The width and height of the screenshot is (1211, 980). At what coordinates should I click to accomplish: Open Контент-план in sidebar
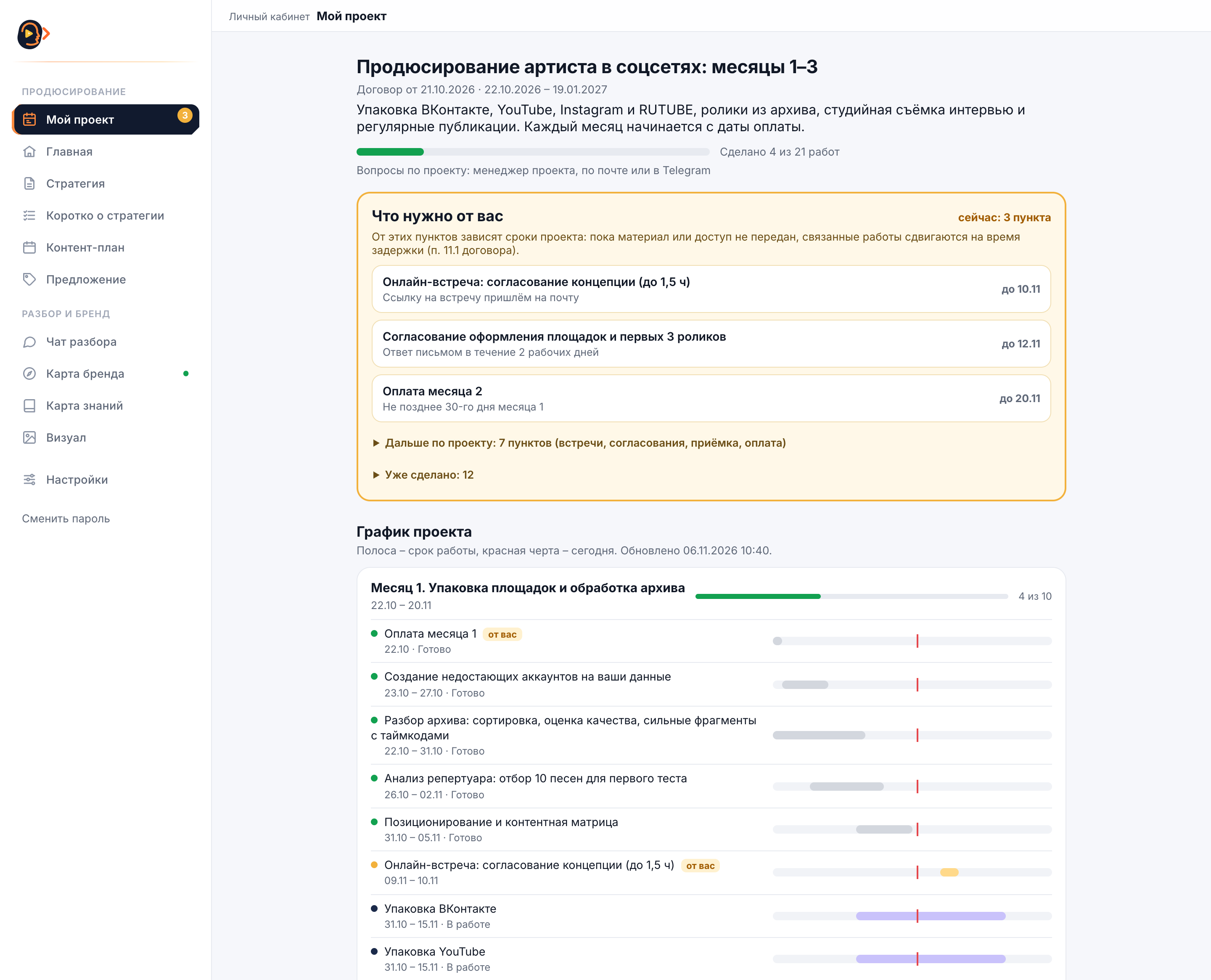(x=106, y=248)
